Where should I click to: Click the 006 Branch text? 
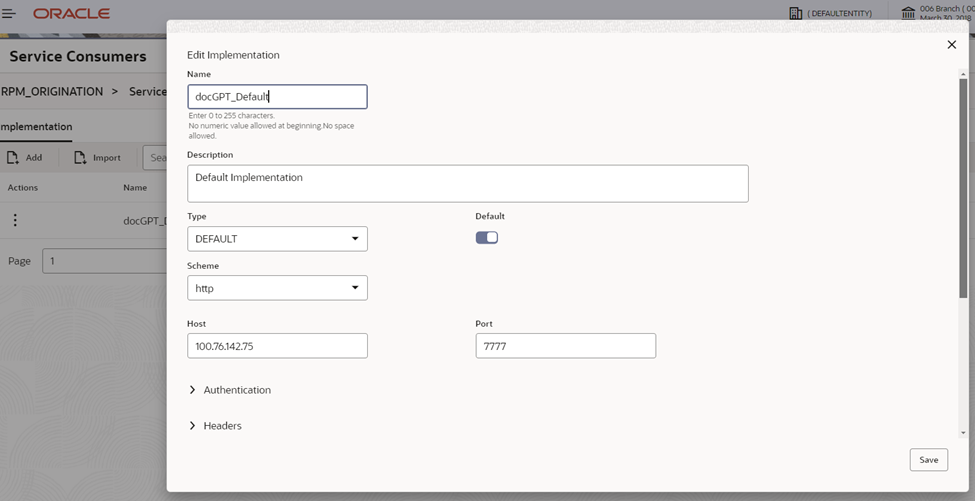(946, 9)
